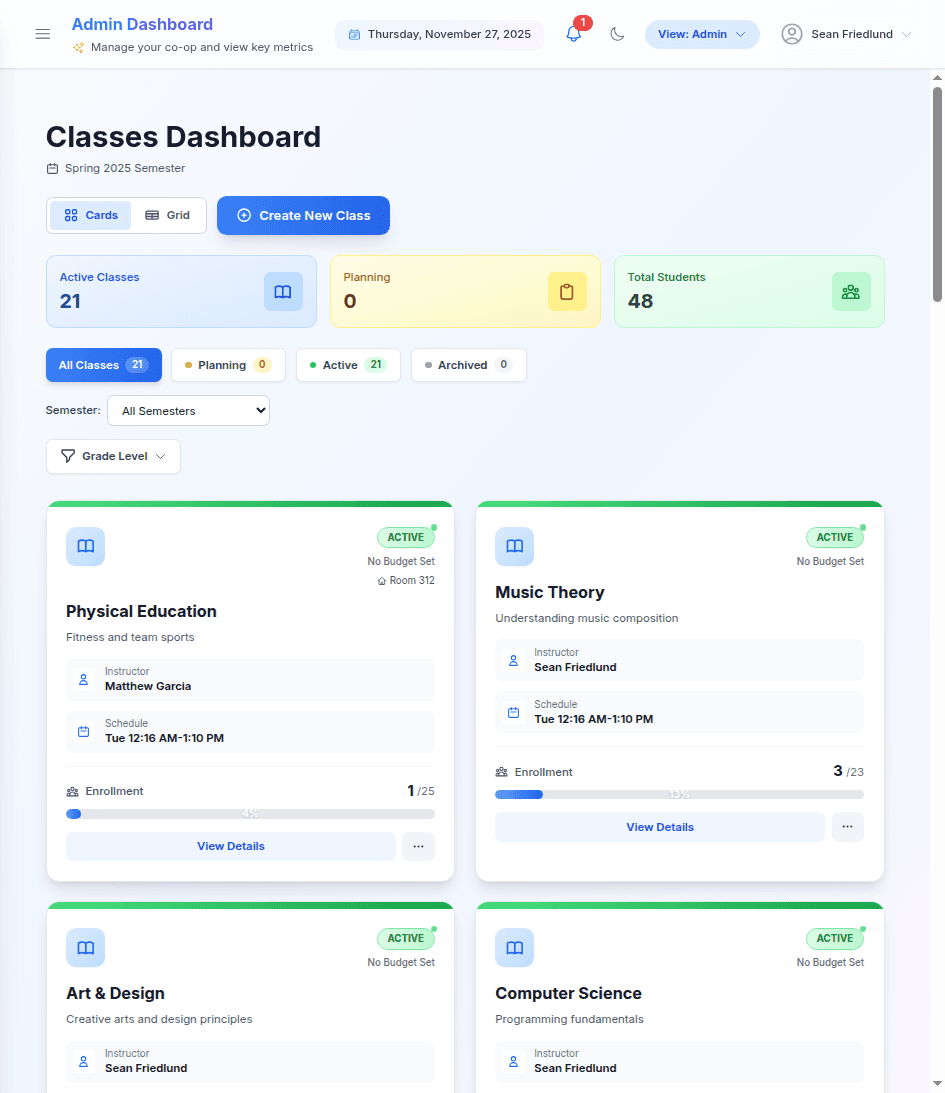945x1093 pixels.
Task: Click the clipboard icon on Planning card
Action: click(x=567, y=291)
